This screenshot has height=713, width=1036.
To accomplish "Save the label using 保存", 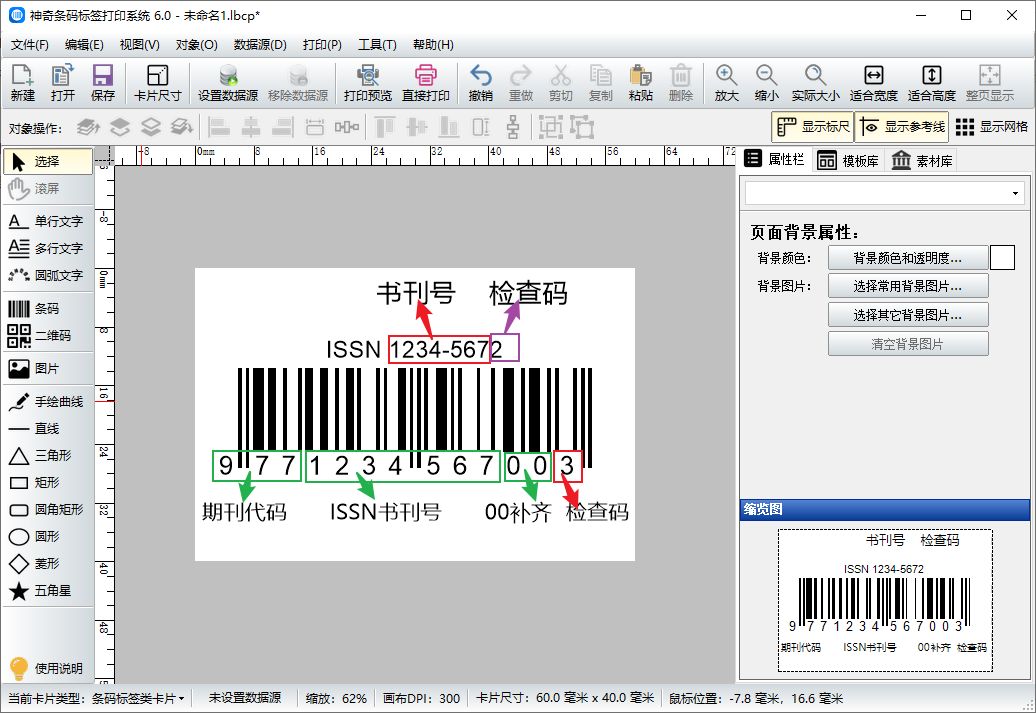I will point(102,83).
